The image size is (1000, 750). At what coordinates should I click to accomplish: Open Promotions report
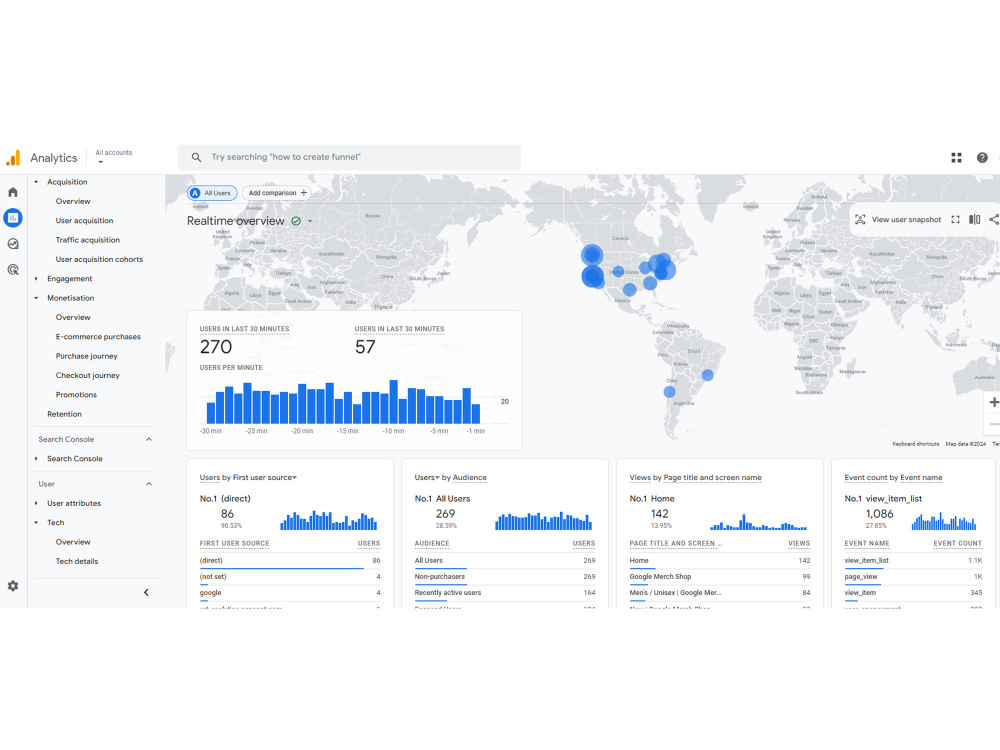pyautogui.click(x=76, y=395)
